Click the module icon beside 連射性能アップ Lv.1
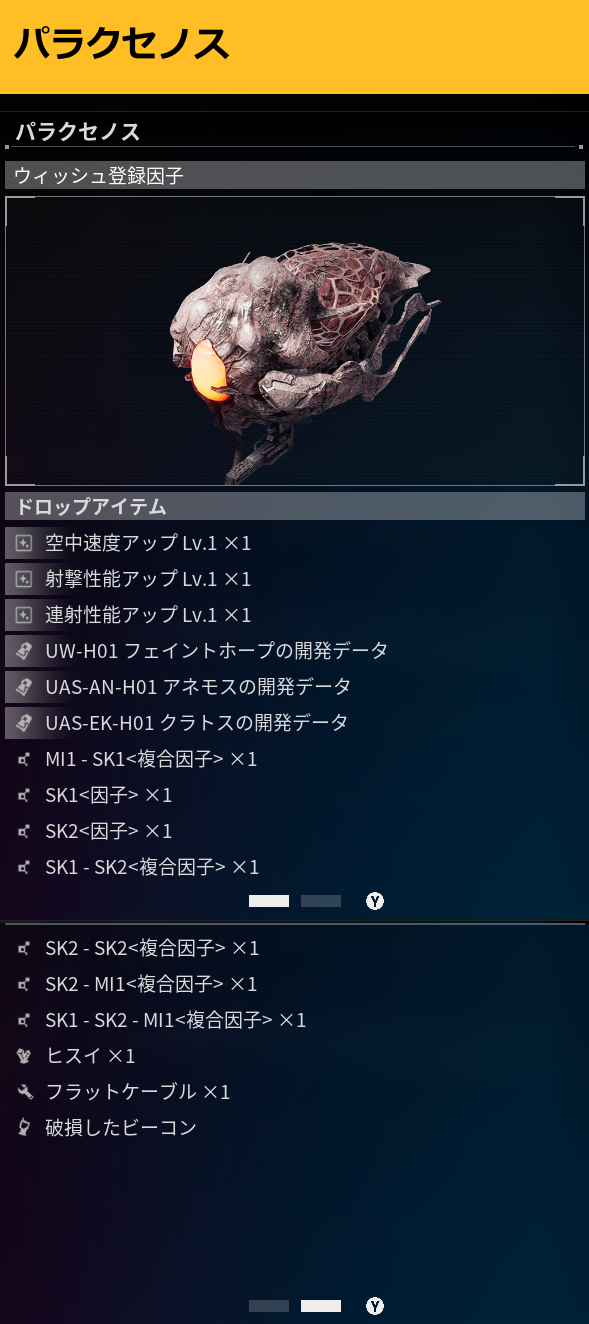 click(x=24, y=615)
